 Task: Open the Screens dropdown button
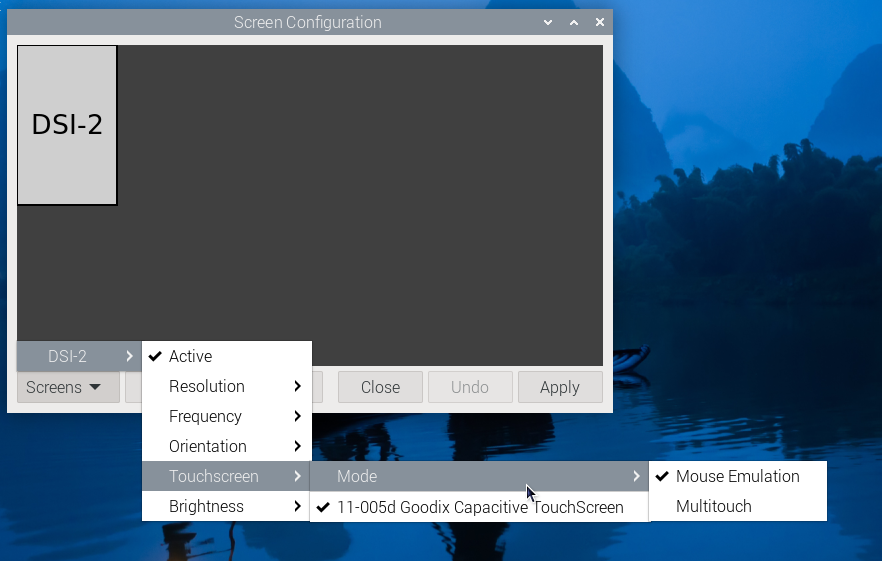(x=67, y=387)
